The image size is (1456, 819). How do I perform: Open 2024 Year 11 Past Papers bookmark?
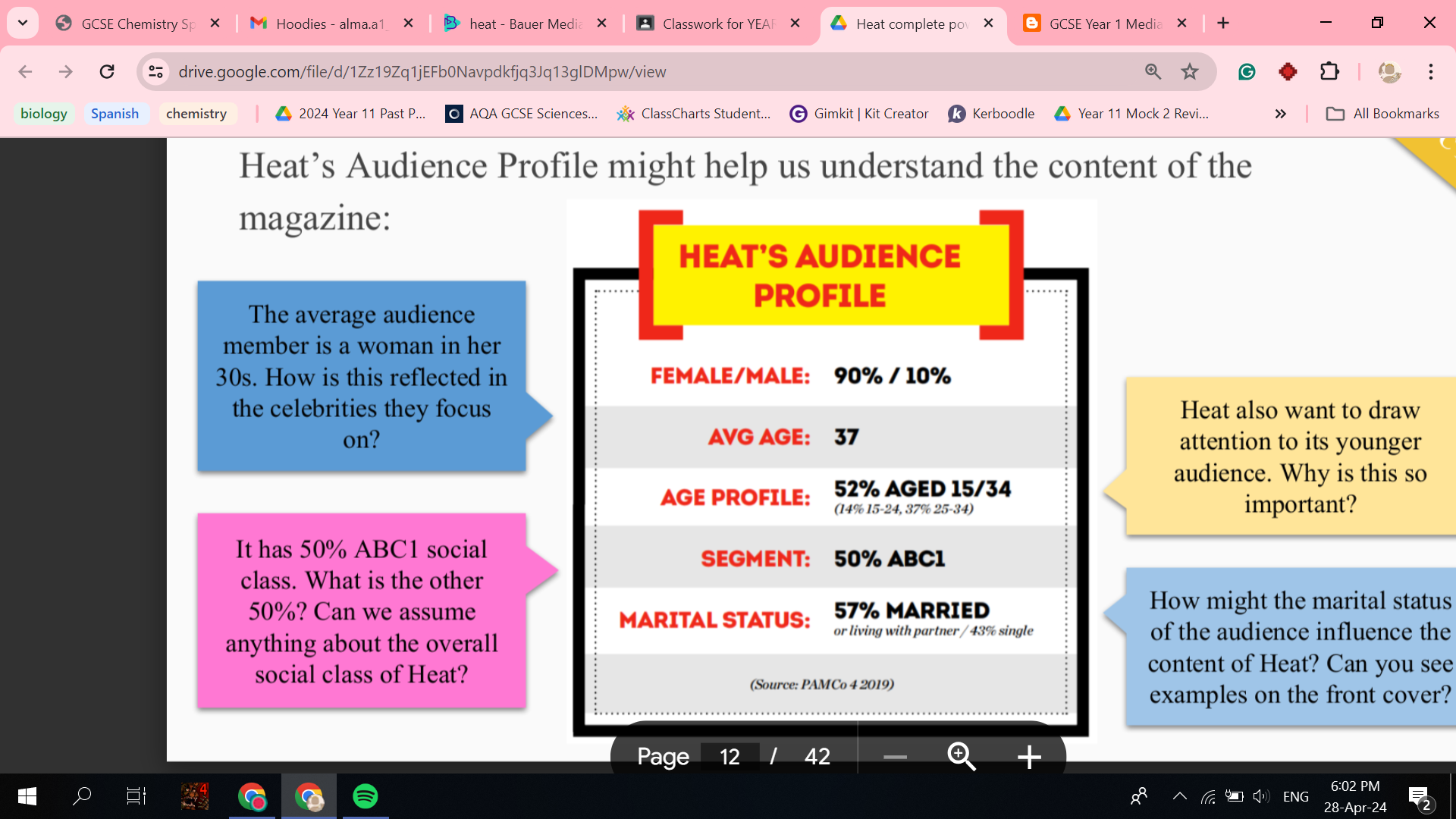pyautogui.click(x=351, y=114)
